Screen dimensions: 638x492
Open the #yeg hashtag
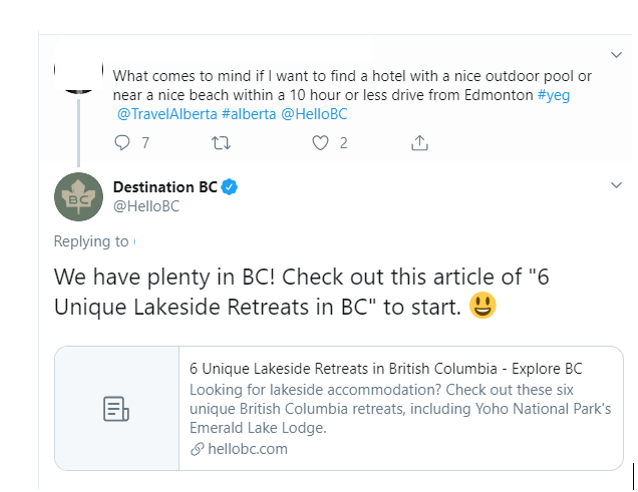click(x=555, y=94)
